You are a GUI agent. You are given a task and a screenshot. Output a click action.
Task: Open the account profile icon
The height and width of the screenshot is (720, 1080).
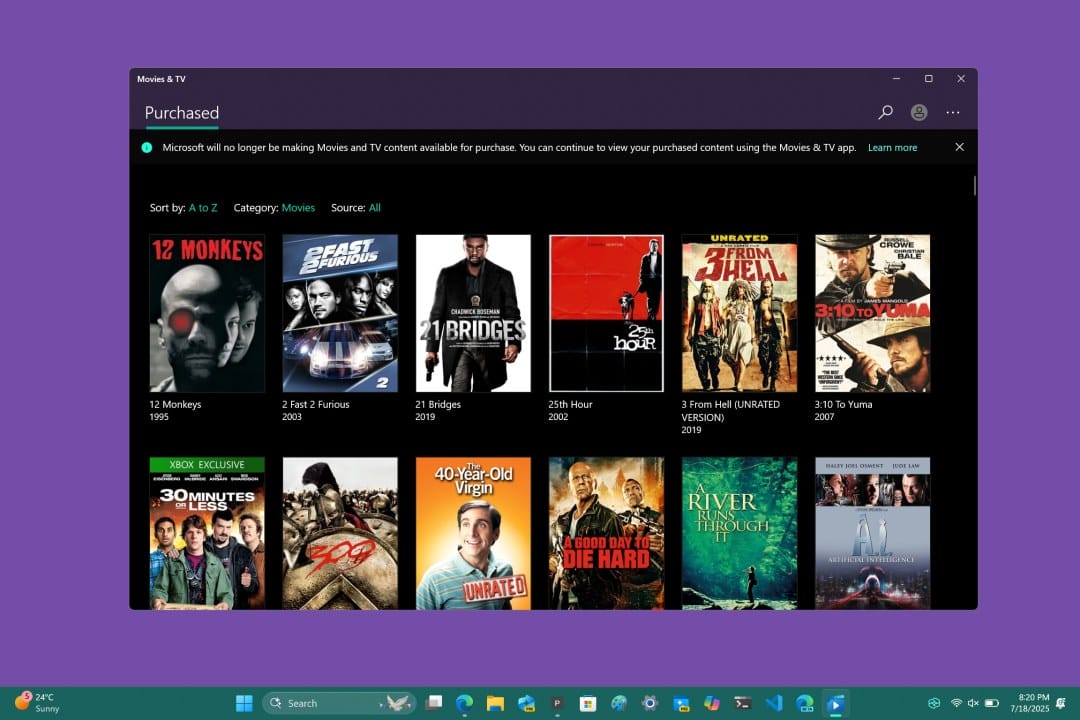tap(919, 112)
